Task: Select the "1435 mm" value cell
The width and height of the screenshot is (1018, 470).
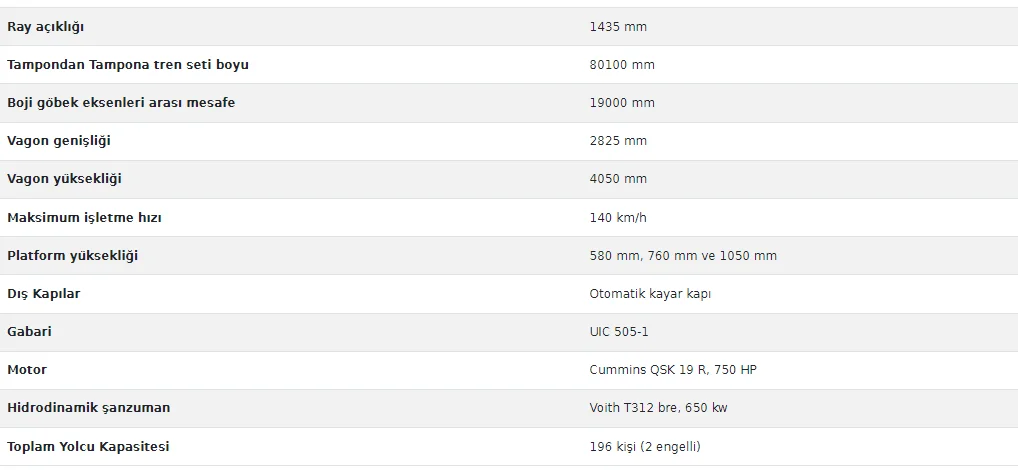Action: 618,27
